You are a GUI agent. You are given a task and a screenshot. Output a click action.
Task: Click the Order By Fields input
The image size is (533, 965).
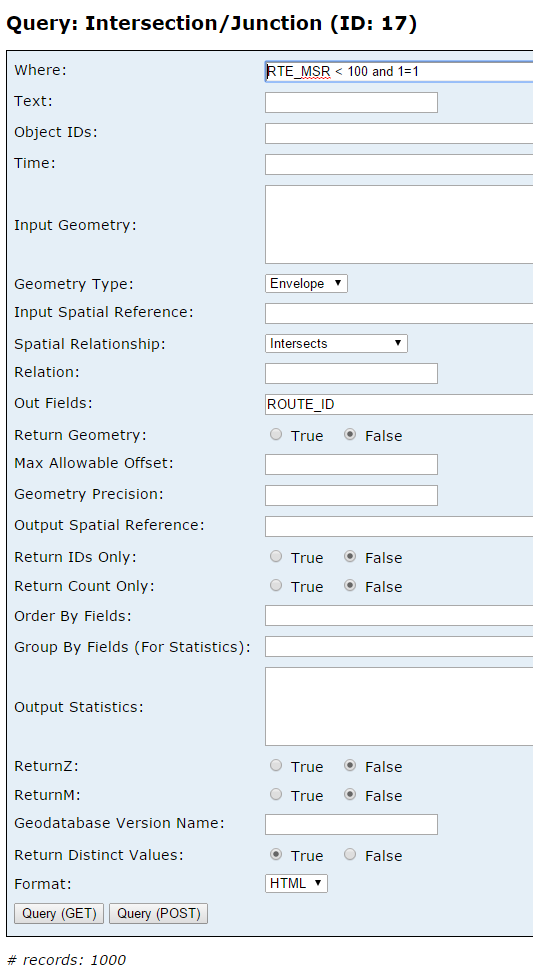pos(399,615)
